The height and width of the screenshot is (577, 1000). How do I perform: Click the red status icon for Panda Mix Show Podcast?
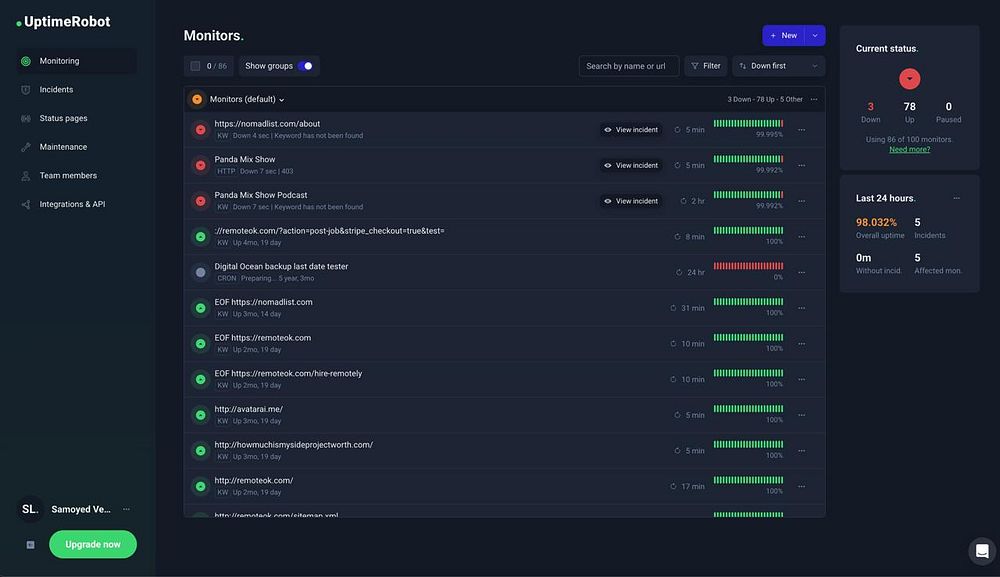(200, 201)
